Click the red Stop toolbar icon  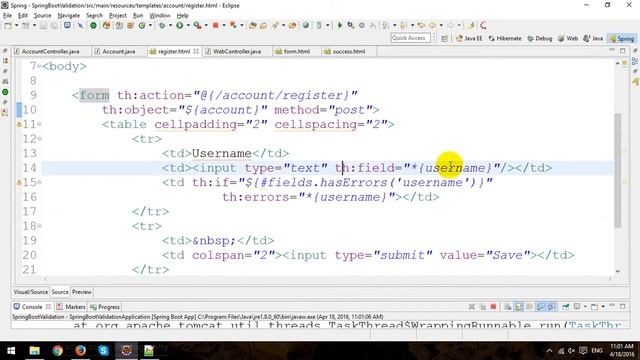pyautogui.click(x=215, y=25)
